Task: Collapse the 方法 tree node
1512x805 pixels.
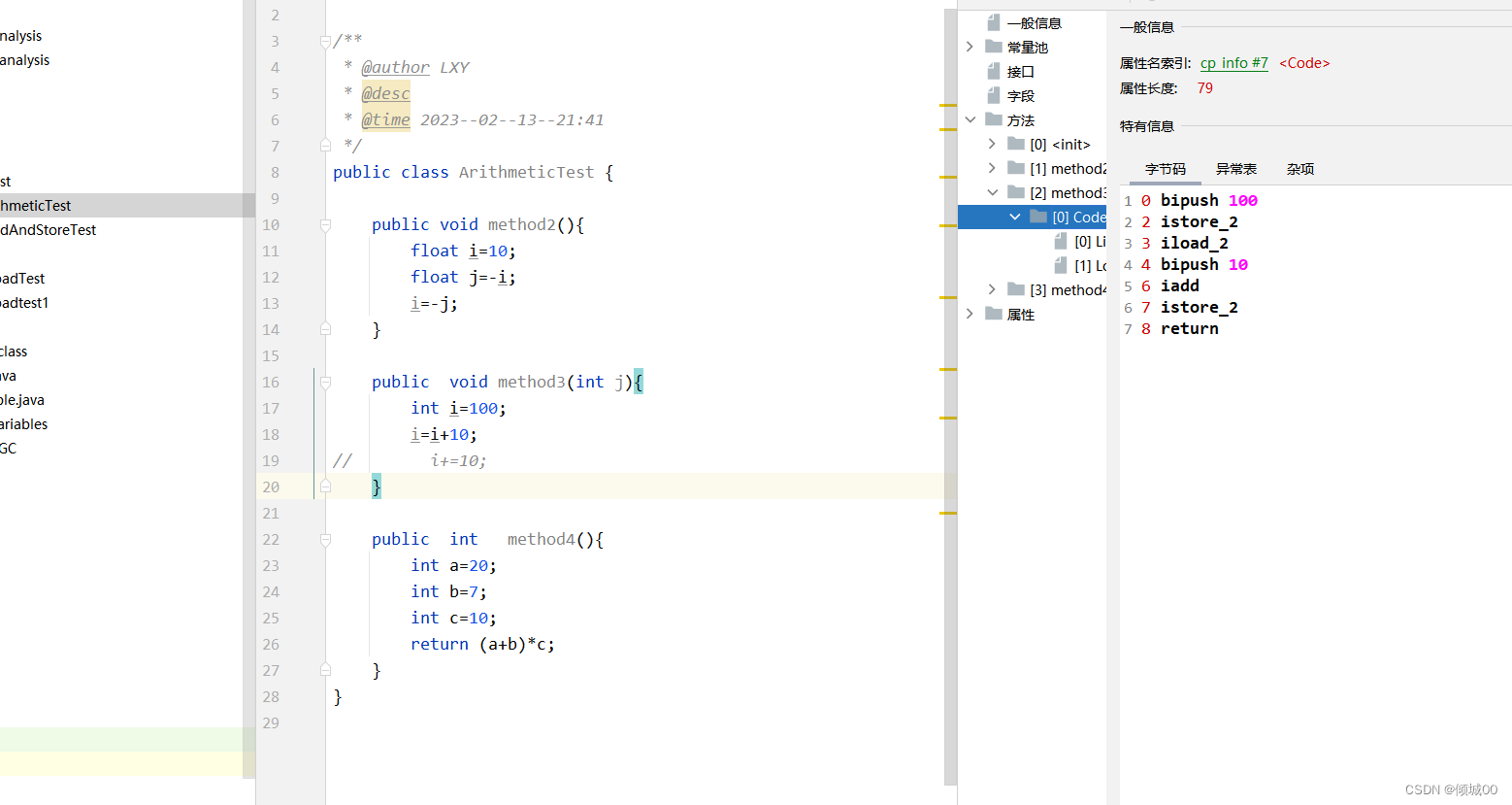Action: (x=970, y=119)
